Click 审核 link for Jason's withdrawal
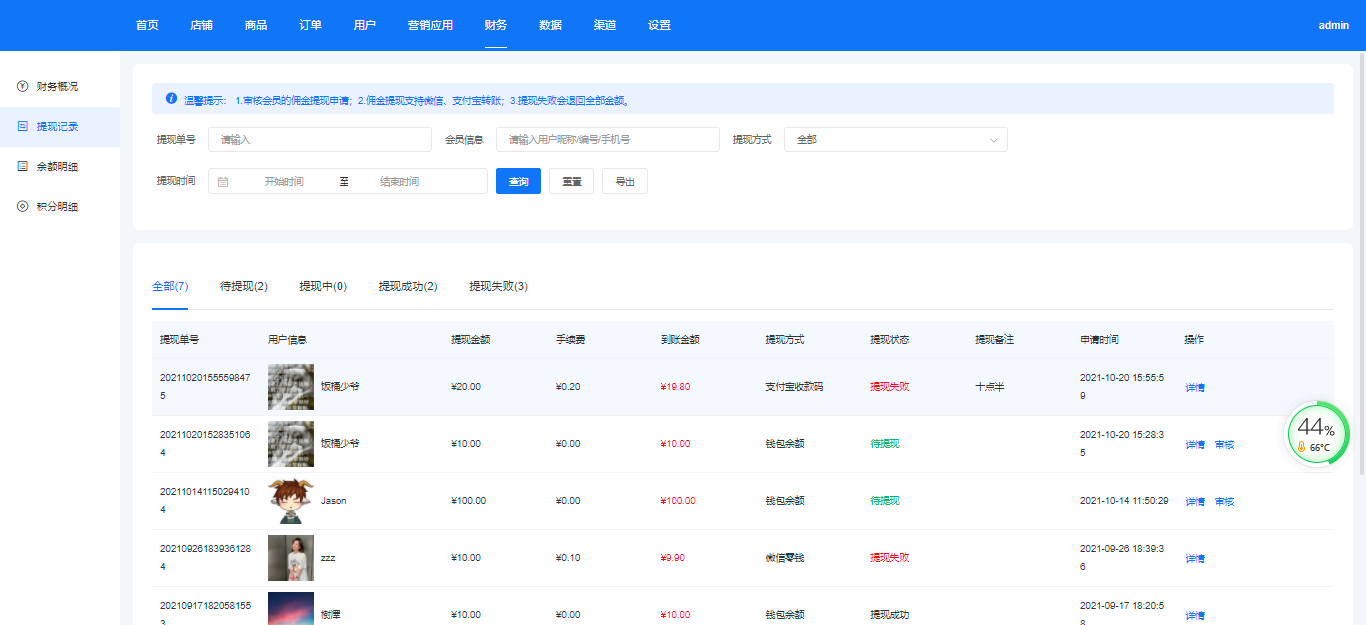Screen dimensions: 1366x625 coord(1224,501)
